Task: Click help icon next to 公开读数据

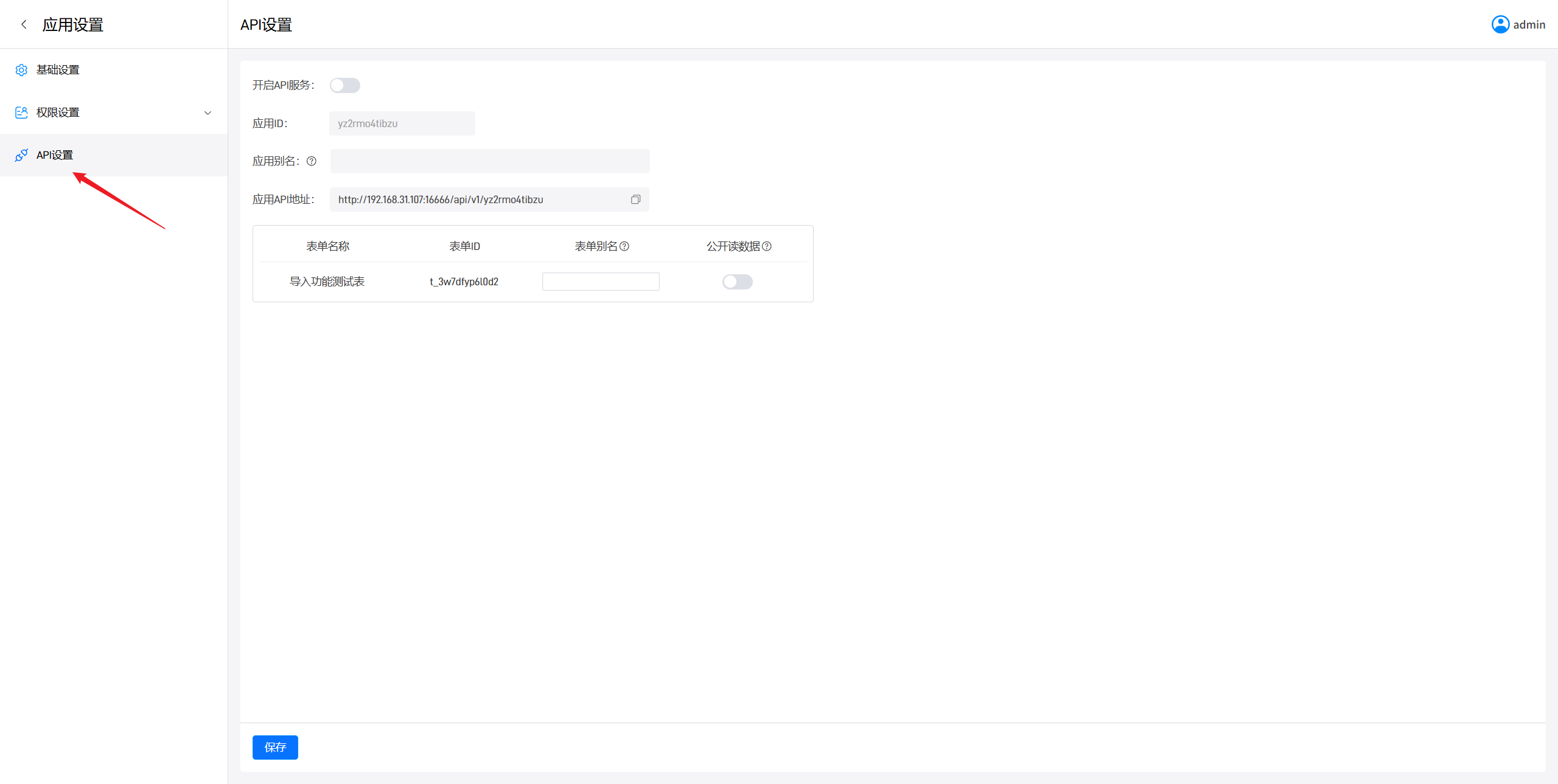Action: click(767, 246)
